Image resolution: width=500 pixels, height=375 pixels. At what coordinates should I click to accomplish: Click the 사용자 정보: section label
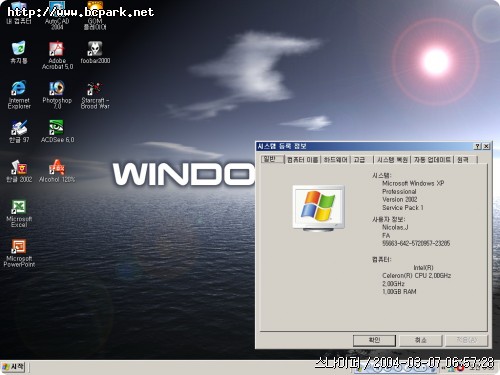[388, 219]
